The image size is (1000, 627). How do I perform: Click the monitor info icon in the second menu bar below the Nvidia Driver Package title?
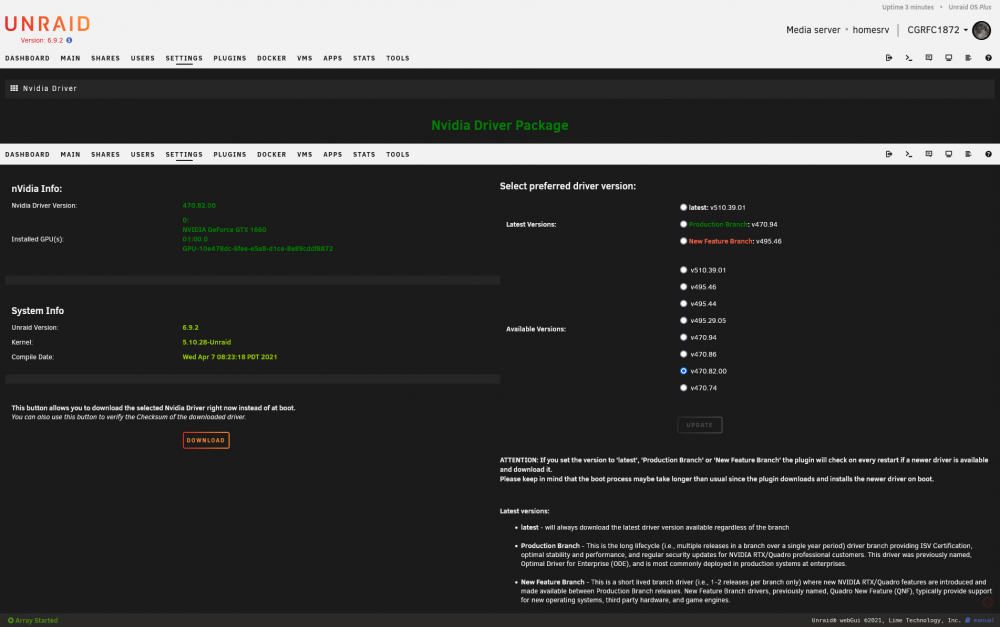click(948, 154)
